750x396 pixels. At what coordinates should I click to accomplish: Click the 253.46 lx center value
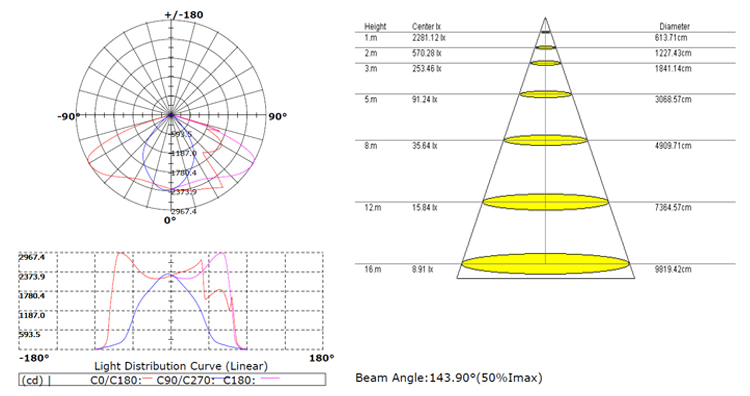(427, 68)
